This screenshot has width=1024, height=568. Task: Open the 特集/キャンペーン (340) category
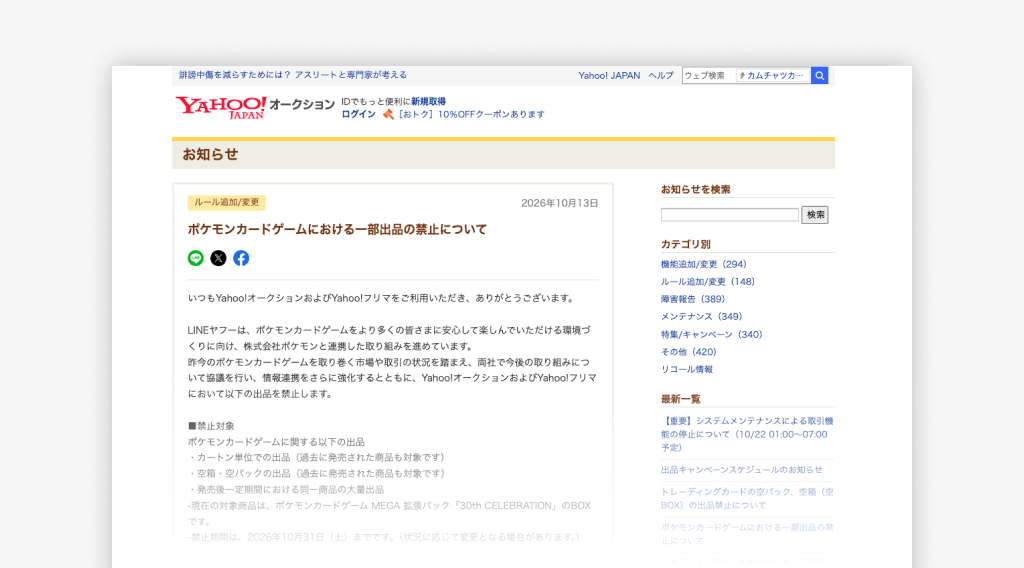(x=712, y=334)
